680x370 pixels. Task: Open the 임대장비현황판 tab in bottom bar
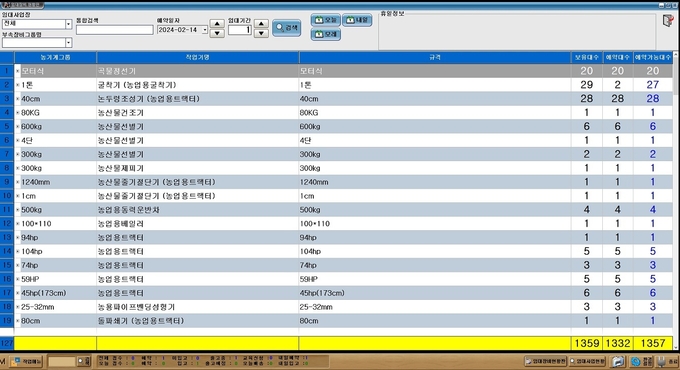point(546,361)
